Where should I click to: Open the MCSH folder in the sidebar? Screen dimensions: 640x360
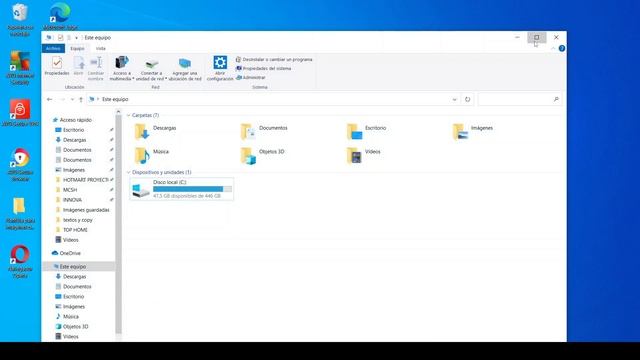coord(70,190)
